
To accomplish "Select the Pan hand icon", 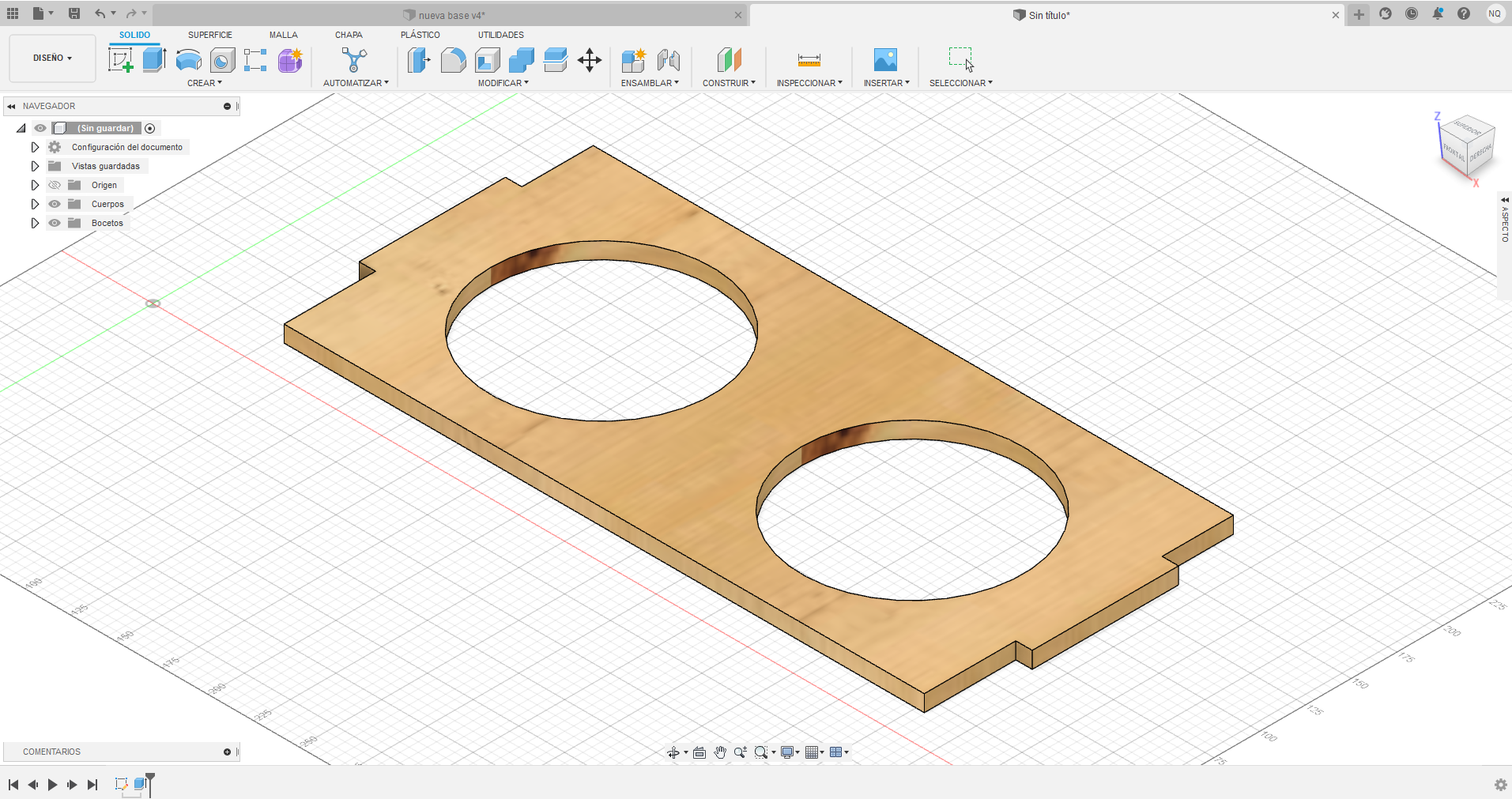I will tap(720, 752).
